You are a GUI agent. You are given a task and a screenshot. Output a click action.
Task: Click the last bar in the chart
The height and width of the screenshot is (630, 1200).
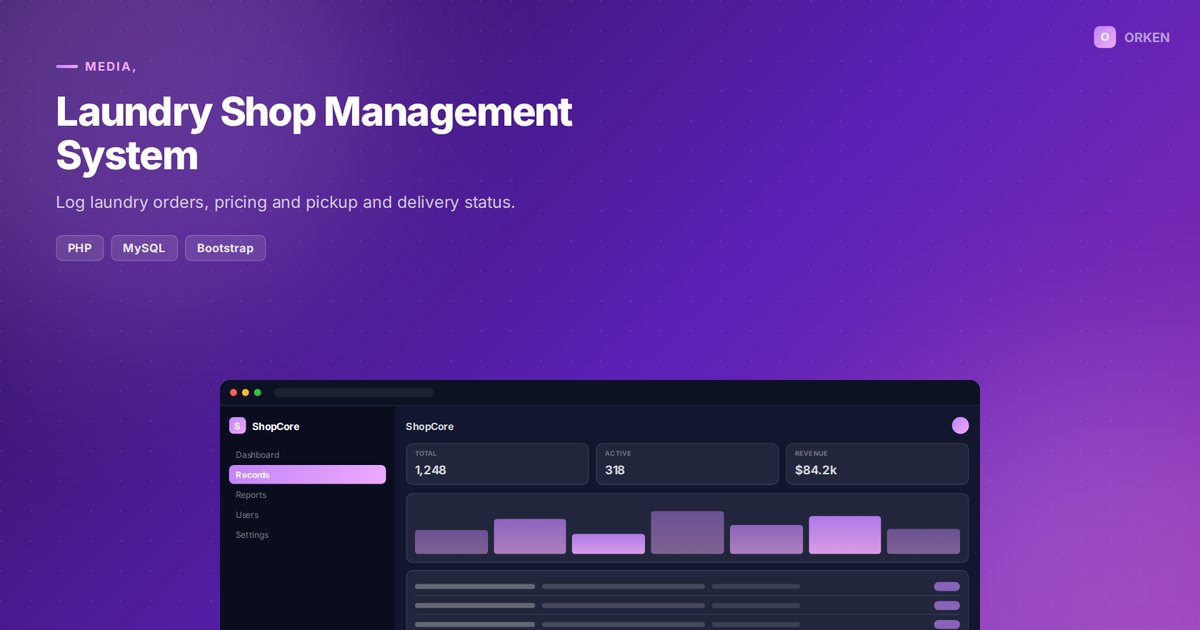pos(923,541)
